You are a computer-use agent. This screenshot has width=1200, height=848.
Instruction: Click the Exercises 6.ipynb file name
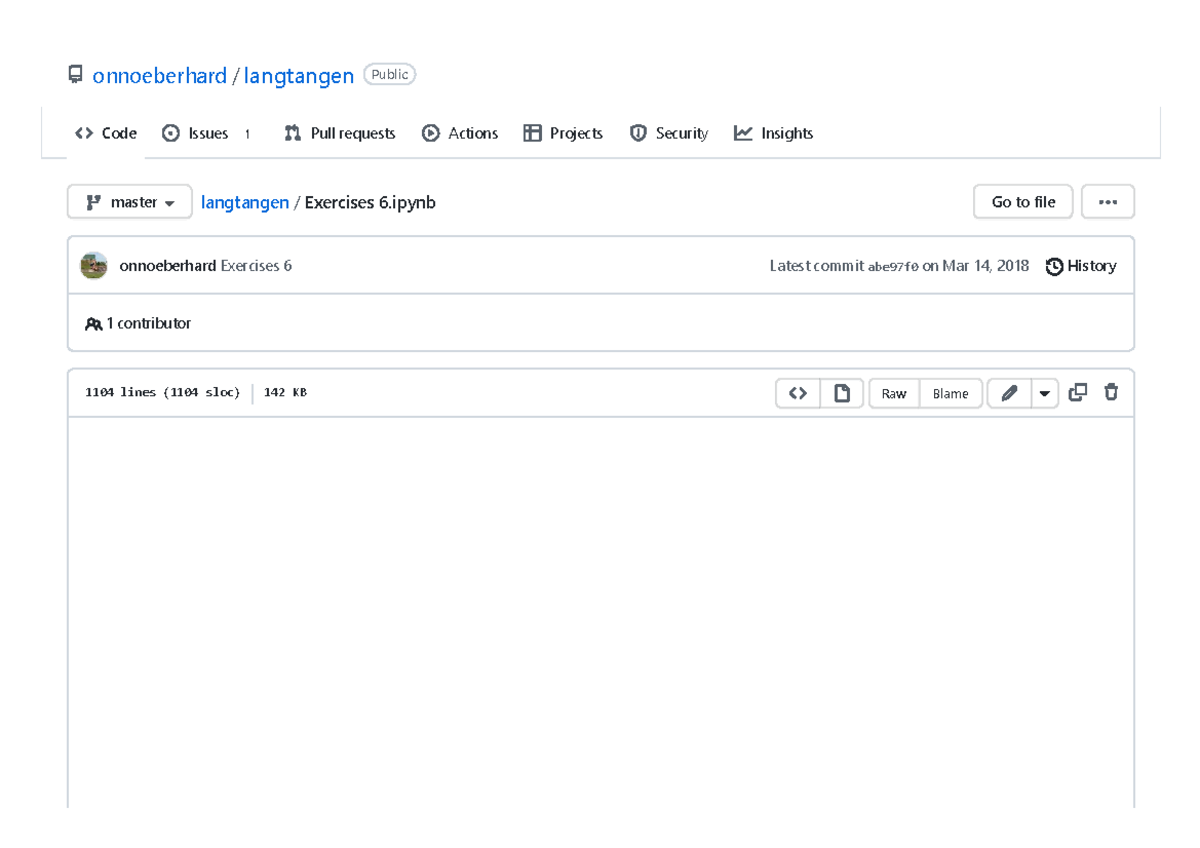pyautogui.click(x=370, y=202)
